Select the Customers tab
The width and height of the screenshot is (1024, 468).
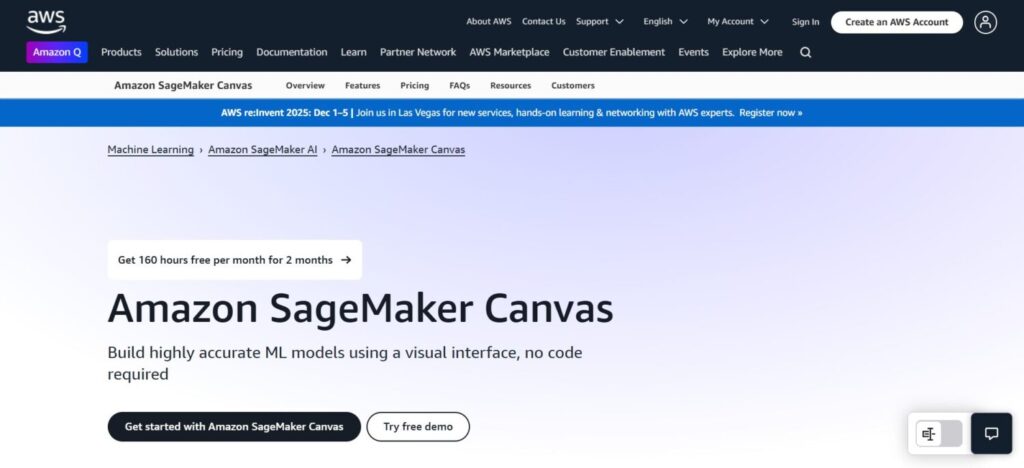tap(573, 86)
